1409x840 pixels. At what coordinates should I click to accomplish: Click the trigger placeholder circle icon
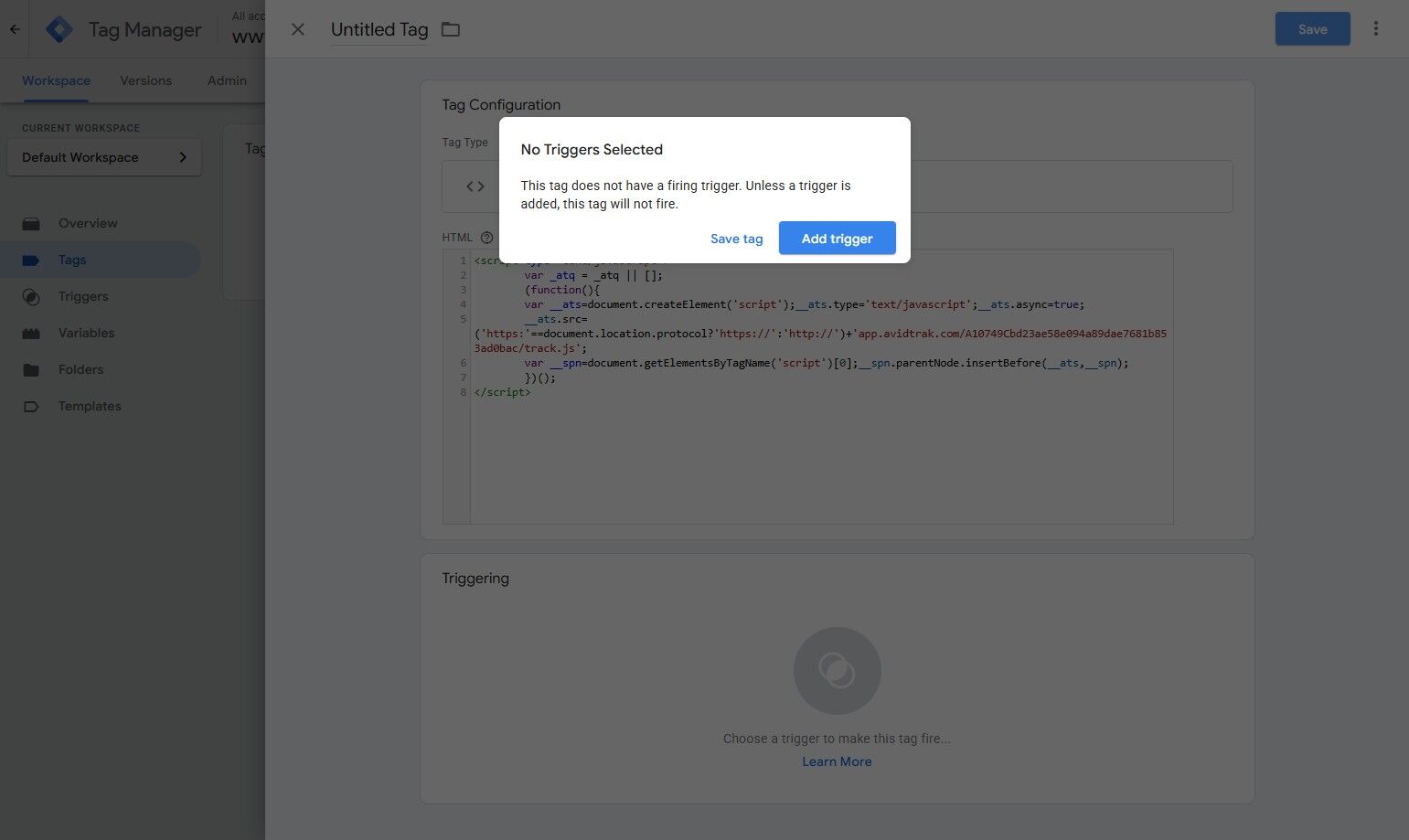click(x=837, y=670)
